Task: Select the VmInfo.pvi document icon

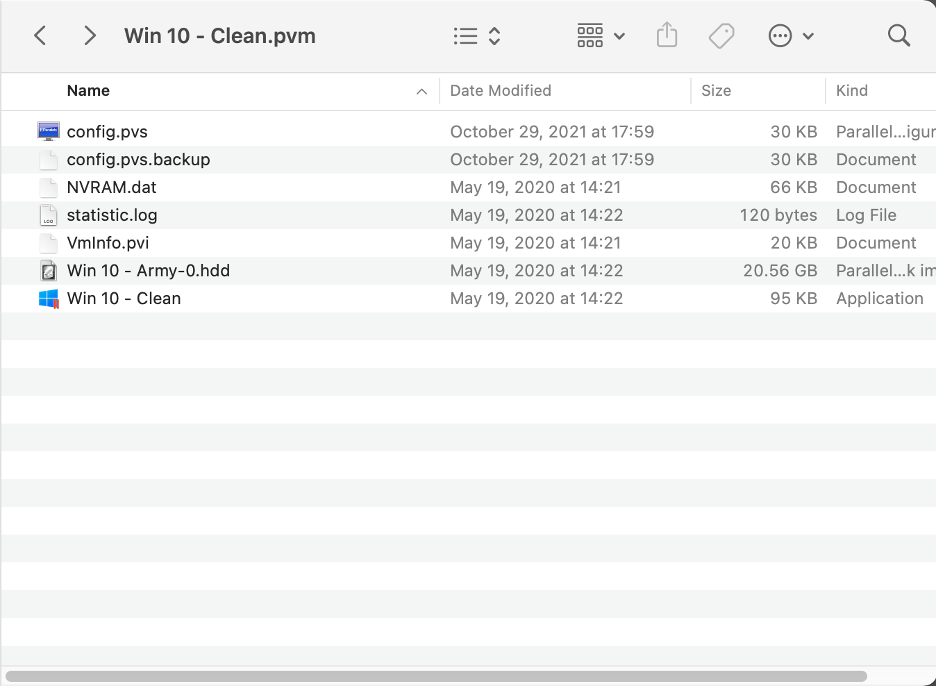Action: coord(48,243)
